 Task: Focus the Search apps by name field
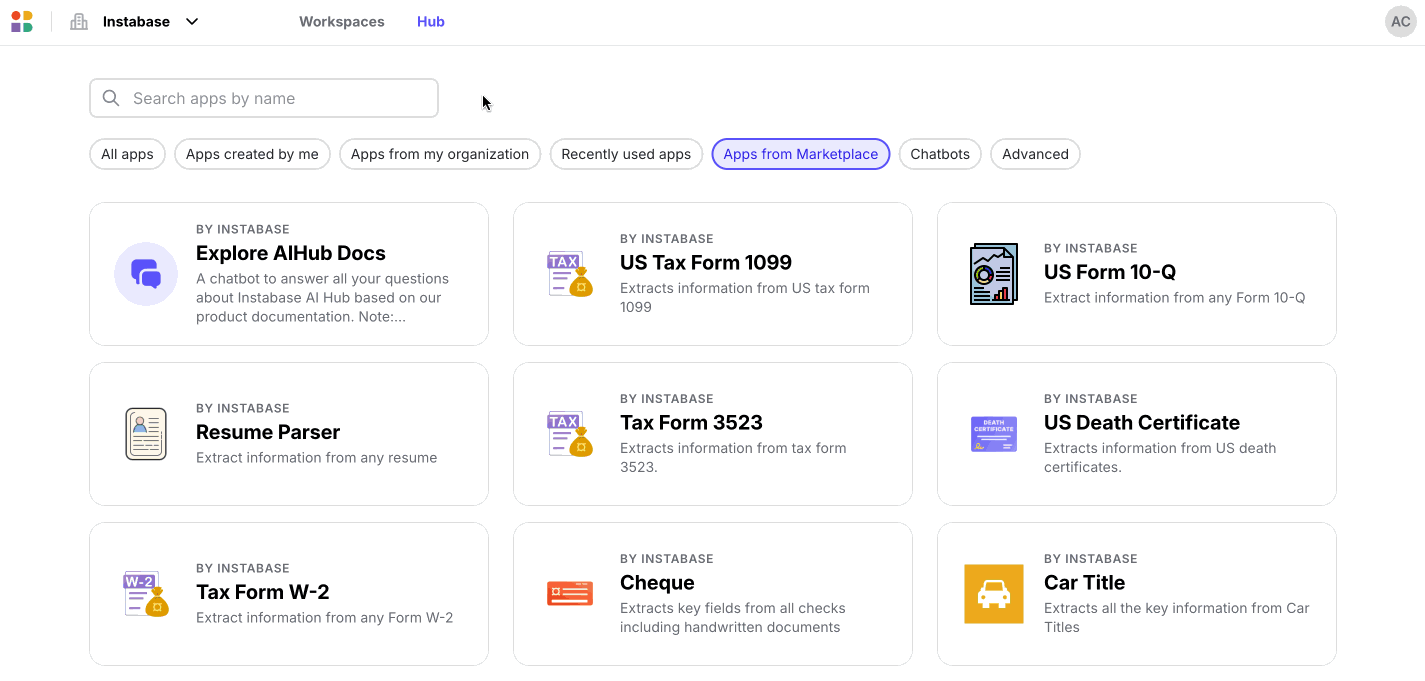(x=264, y=98)
